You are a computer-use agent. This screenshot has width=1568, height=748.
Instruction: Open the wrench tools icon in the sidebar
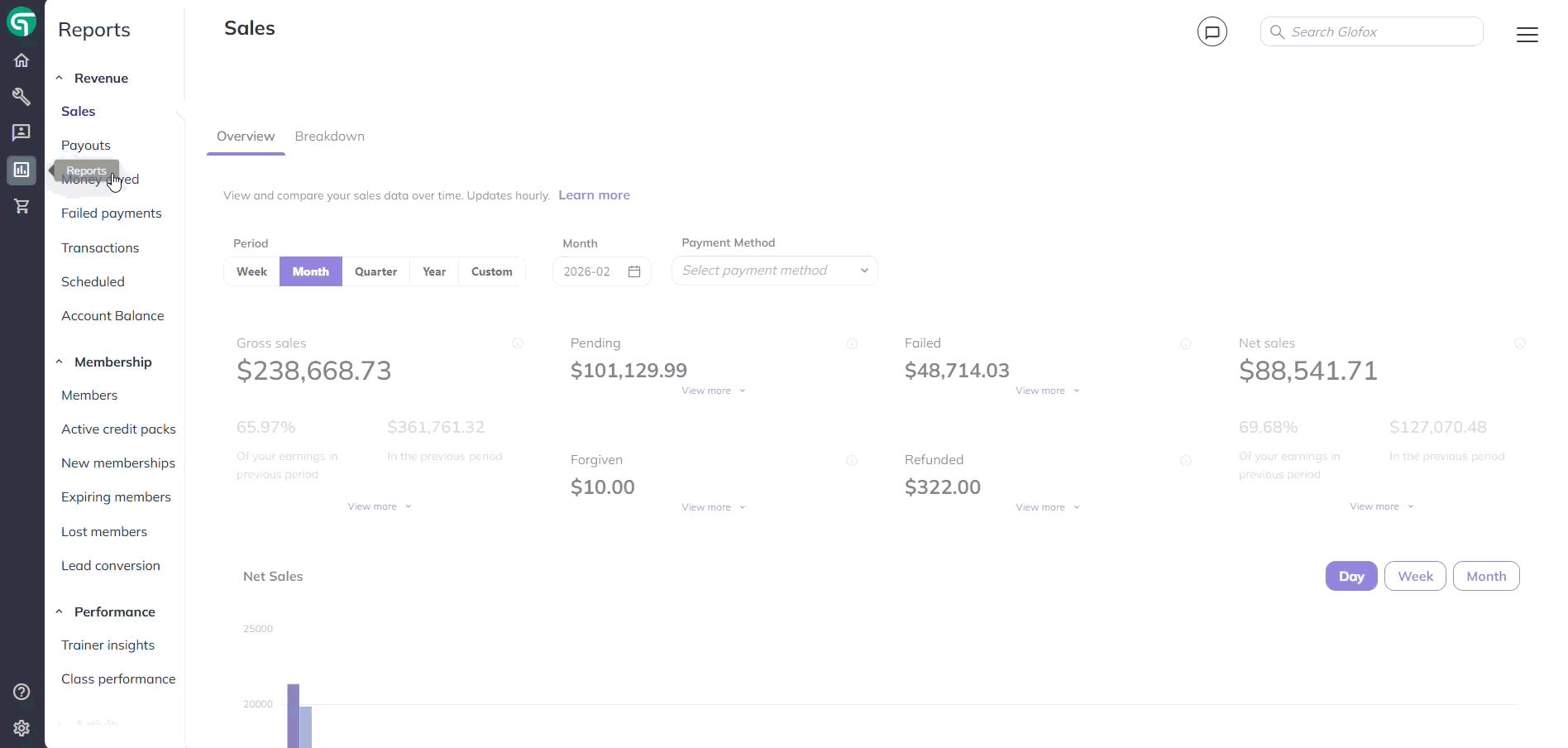click(22, 97)
